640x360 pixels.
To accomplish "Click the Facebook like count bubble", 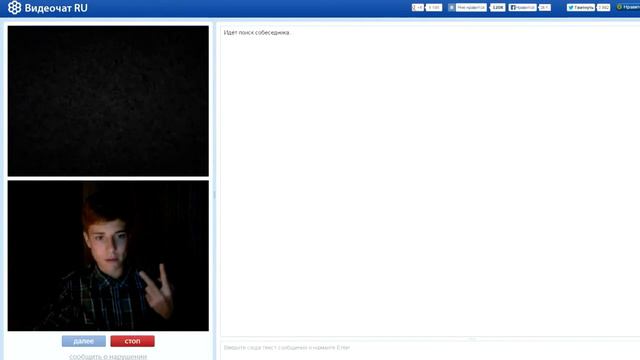I will tap(544, 7).
